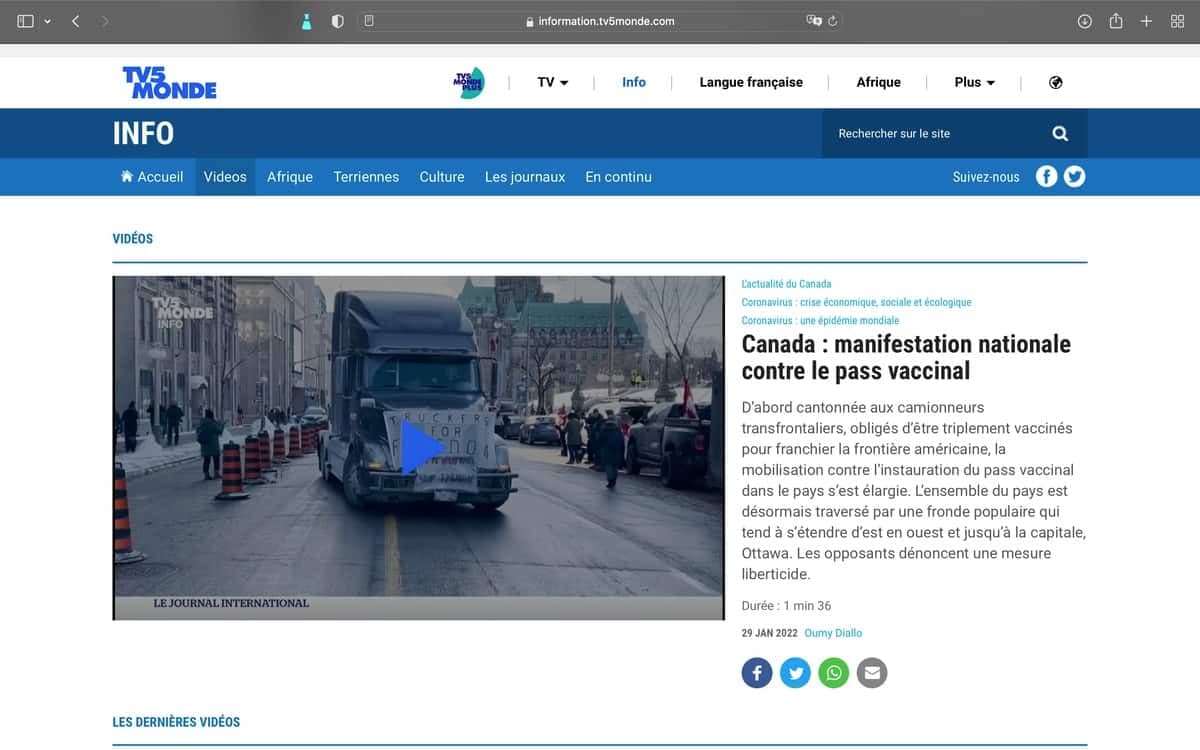Select the Afrique tab in blue navbar
Image resolution: width=1200 pixels, height=750 pixels.
(289, 177)
